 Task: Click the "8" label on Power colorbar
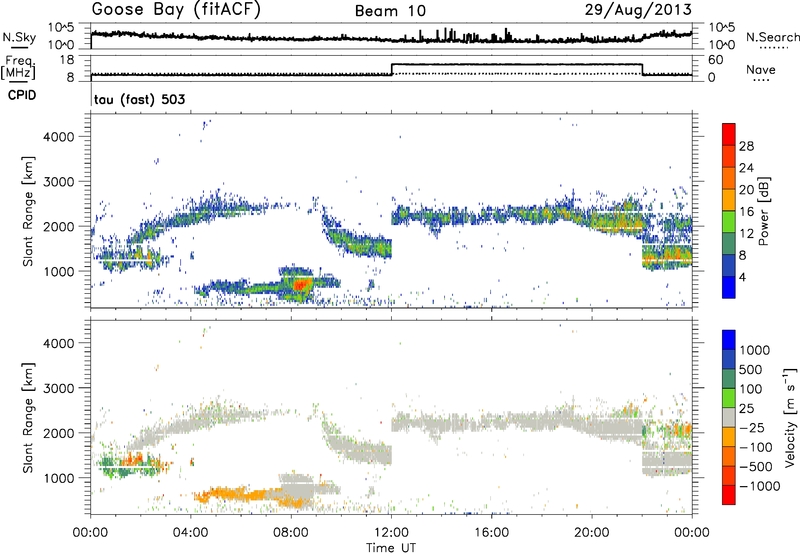(x=742, y=255)
